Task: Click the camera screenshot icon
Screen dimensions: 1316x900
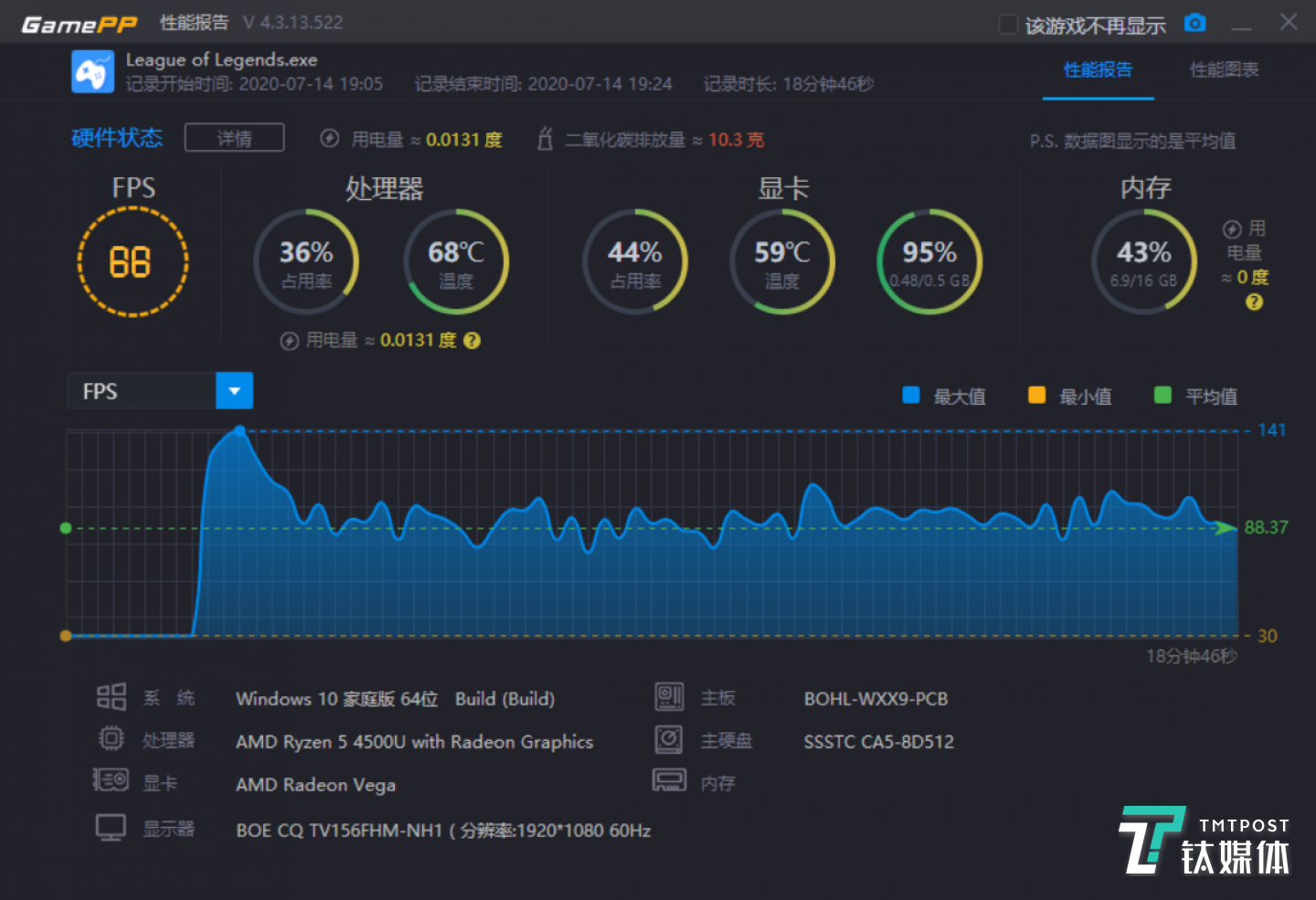Action: (x=1194, y=23)
